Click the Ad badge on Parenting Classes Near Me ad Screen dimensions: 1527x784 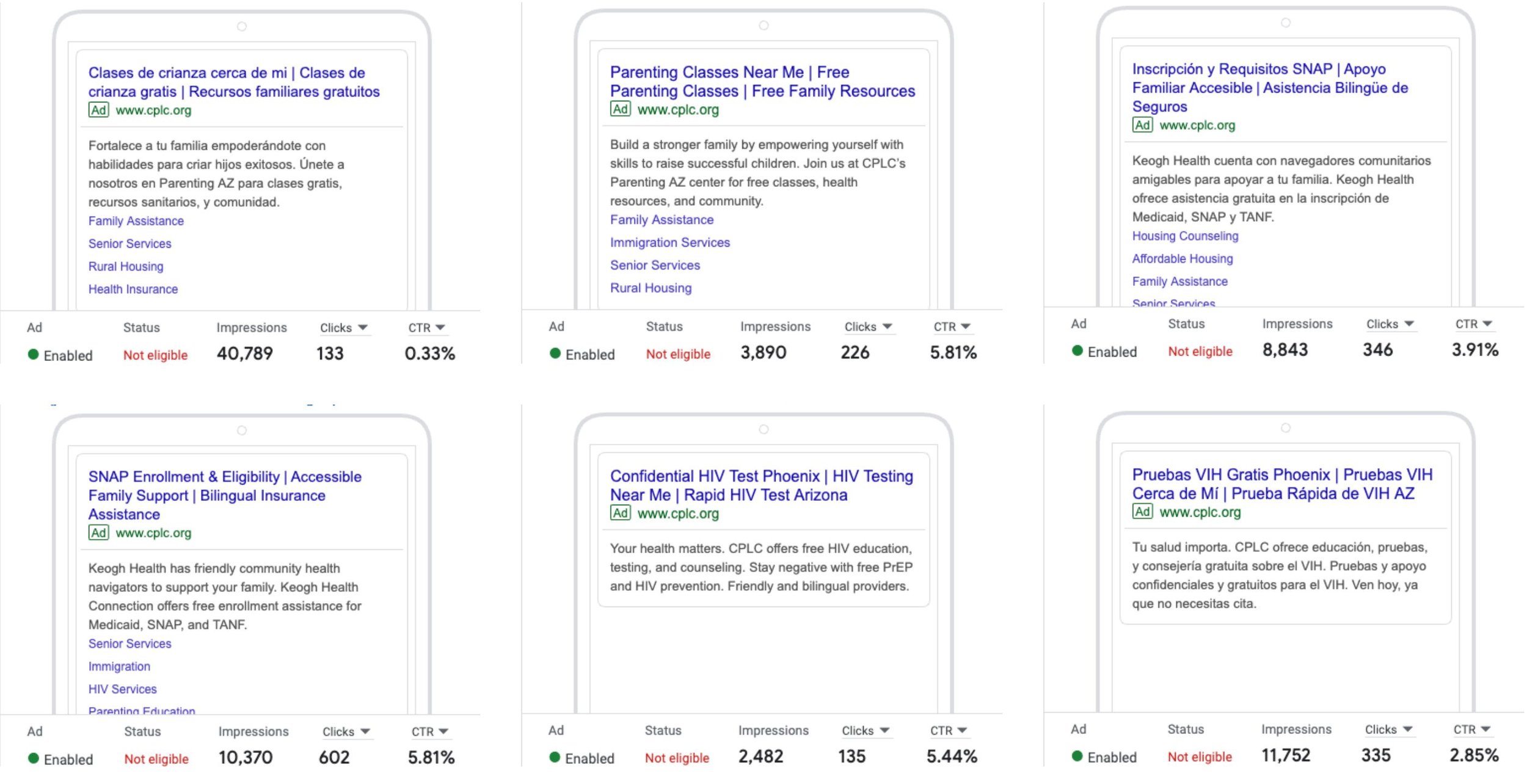click(x=620, y=109)
